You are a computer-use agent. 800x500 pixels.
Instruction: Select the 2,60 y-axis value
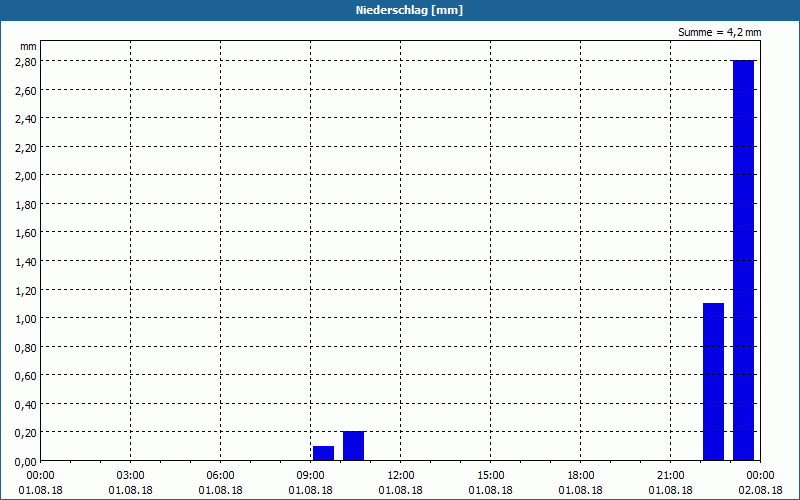28,90
